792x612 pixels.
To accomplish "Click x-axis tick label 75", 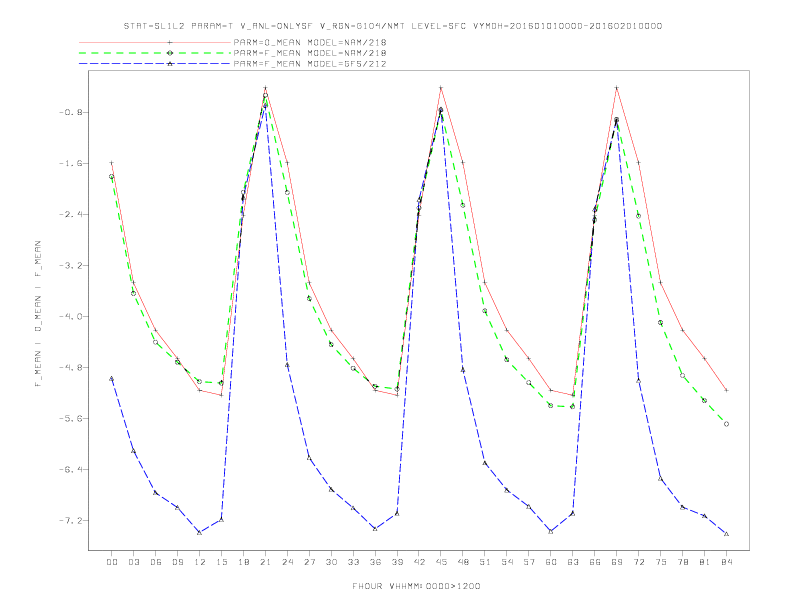I will (661, 562).
